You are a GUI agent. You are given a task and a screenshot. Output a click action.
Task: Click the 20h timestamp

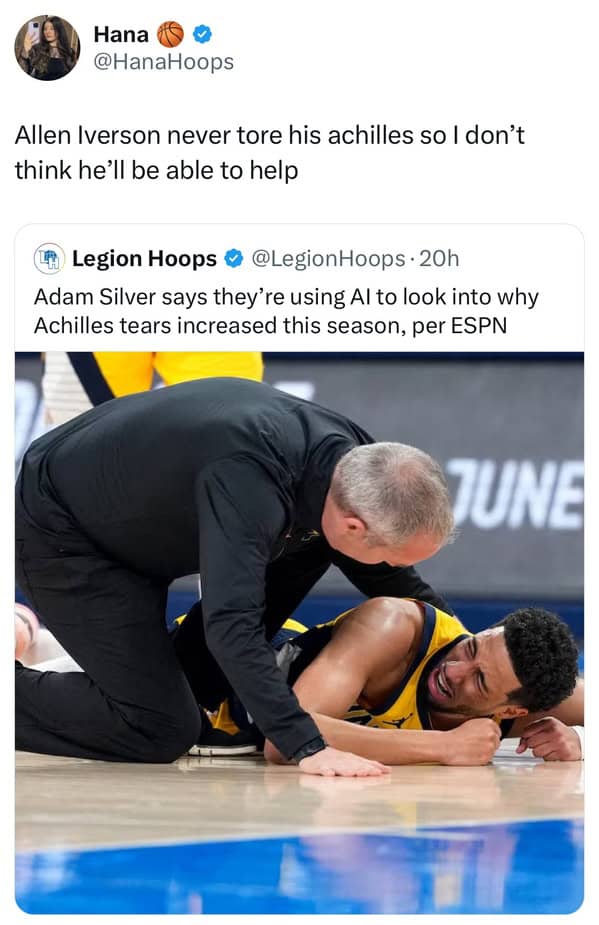tap(438, 258)
